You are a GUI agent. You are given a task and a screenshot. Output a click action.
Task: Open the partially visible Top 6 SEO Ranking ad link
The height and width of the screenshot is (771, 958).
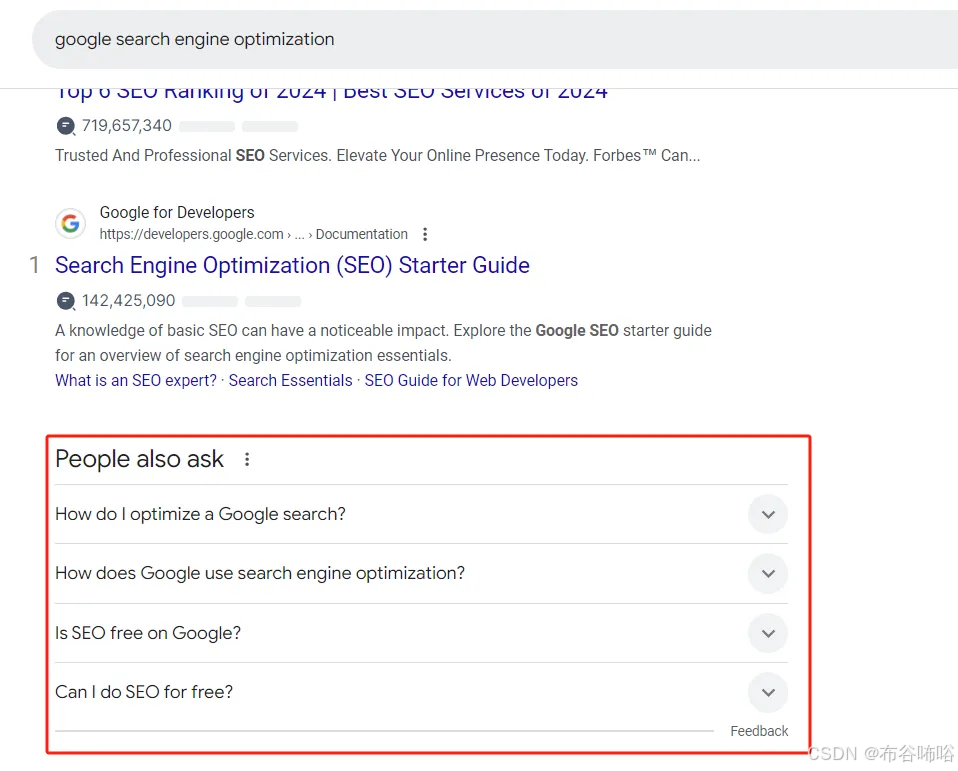(331, 94)
